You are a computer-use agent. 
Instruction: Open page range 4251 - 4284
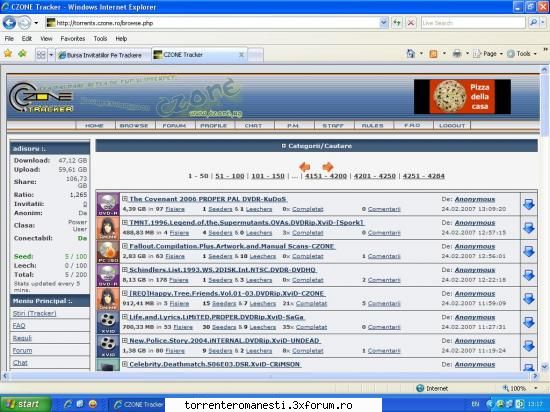click(423, 176)
